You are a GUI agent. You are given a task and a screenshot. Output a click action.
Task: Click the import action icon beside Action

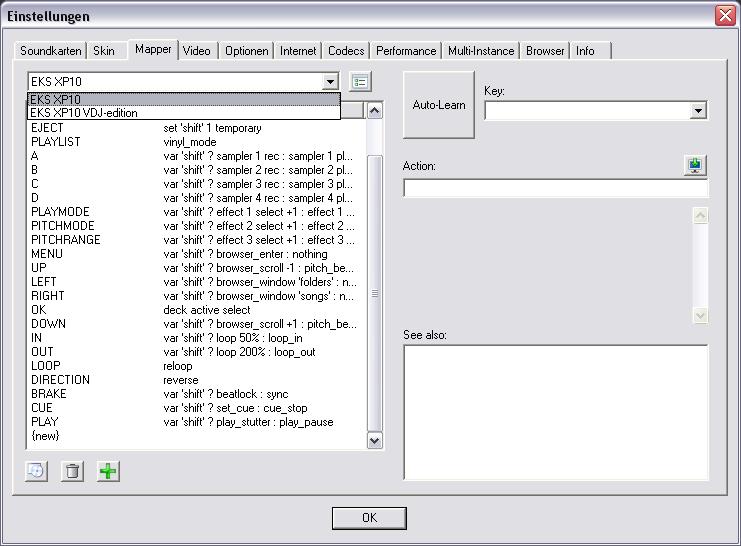point(695,165)
